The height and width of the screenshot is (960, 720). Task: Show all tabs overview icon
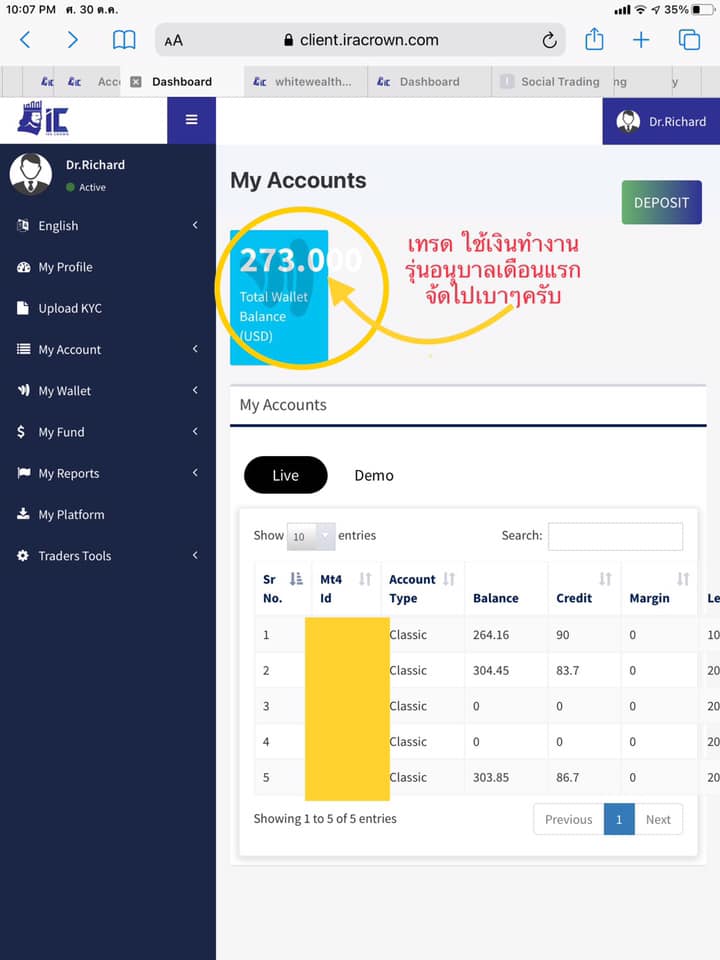click(x=689, y=40)
